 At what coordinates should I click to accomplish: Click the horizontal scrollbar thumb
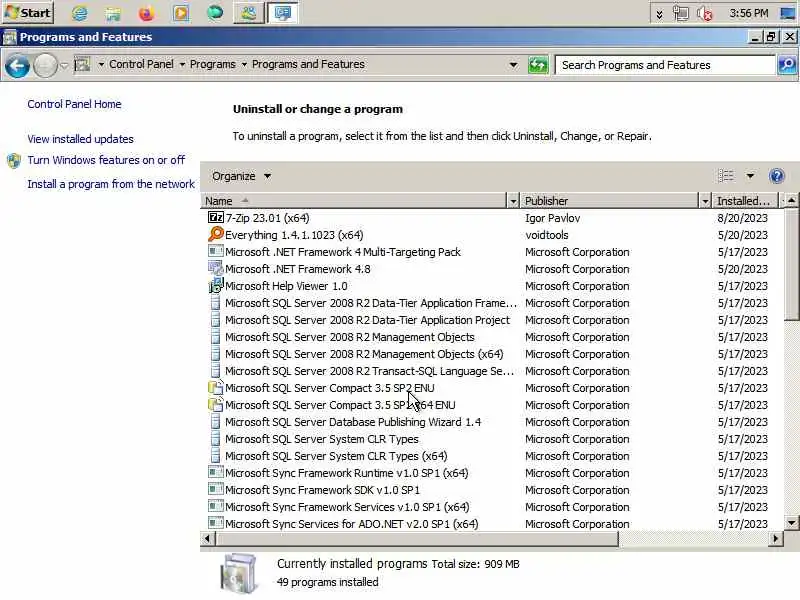pos(417,538)
